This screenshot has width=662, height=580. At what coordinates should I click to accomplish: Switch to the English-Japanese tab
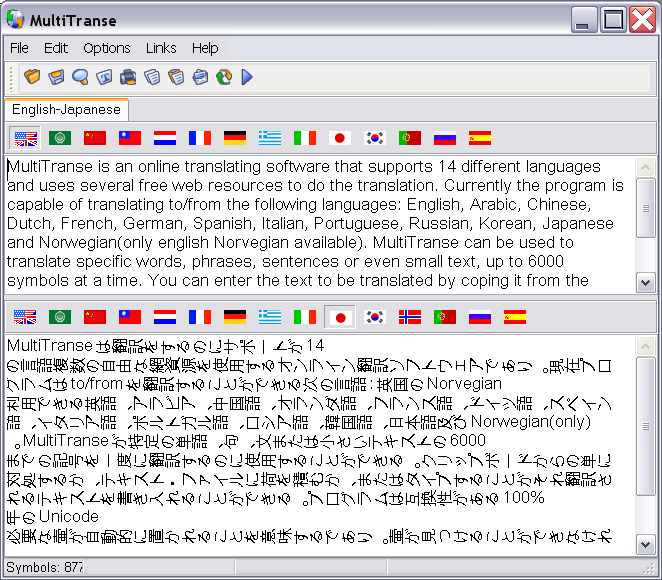[x=67, y=110]
